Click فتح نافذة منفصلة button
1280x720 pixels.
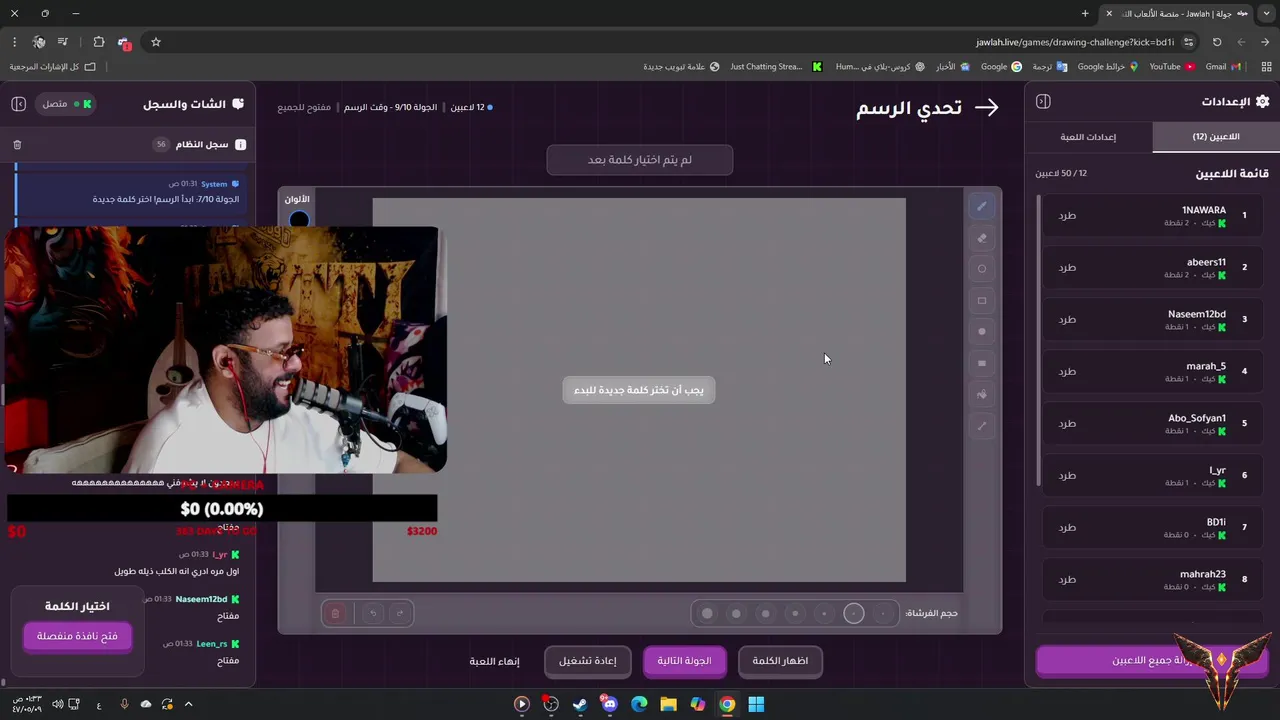coord(78,636)
